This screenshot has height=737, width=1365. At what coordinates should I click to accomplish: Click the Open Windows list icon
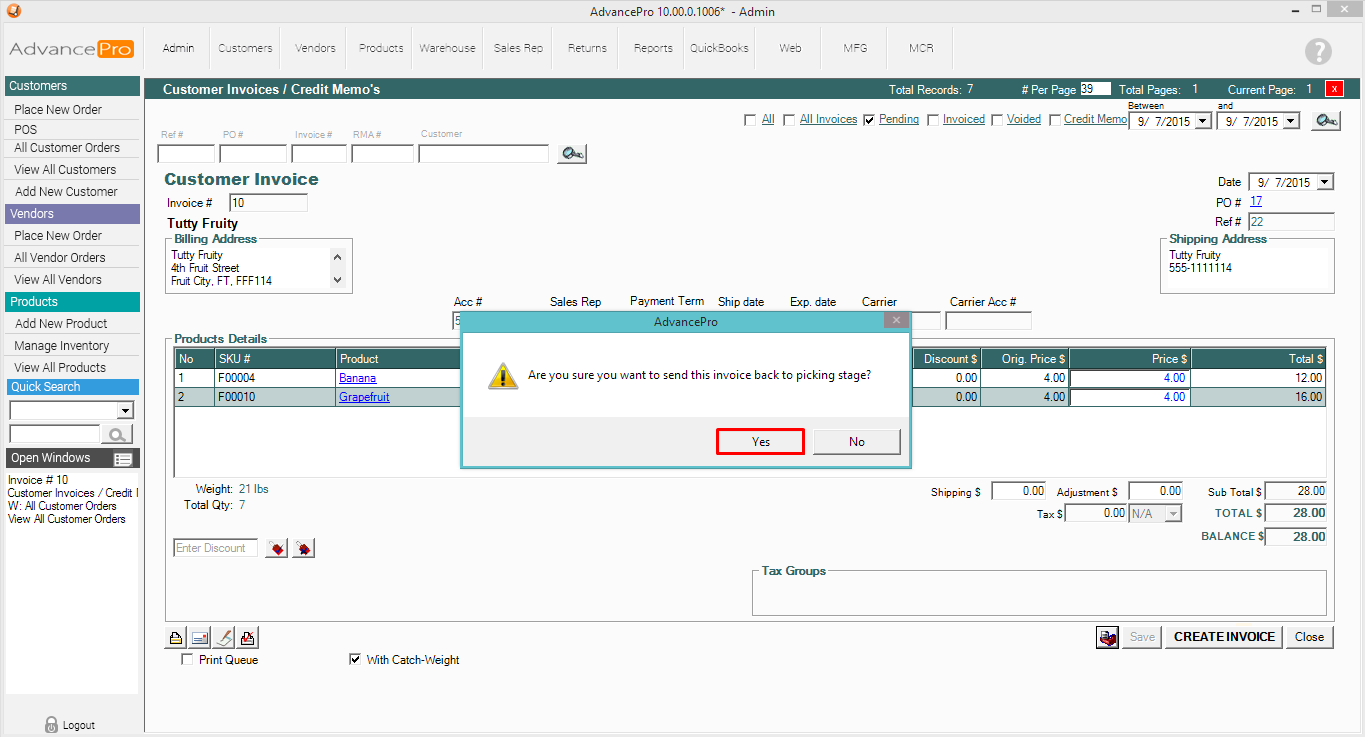[x=123, y=459]
